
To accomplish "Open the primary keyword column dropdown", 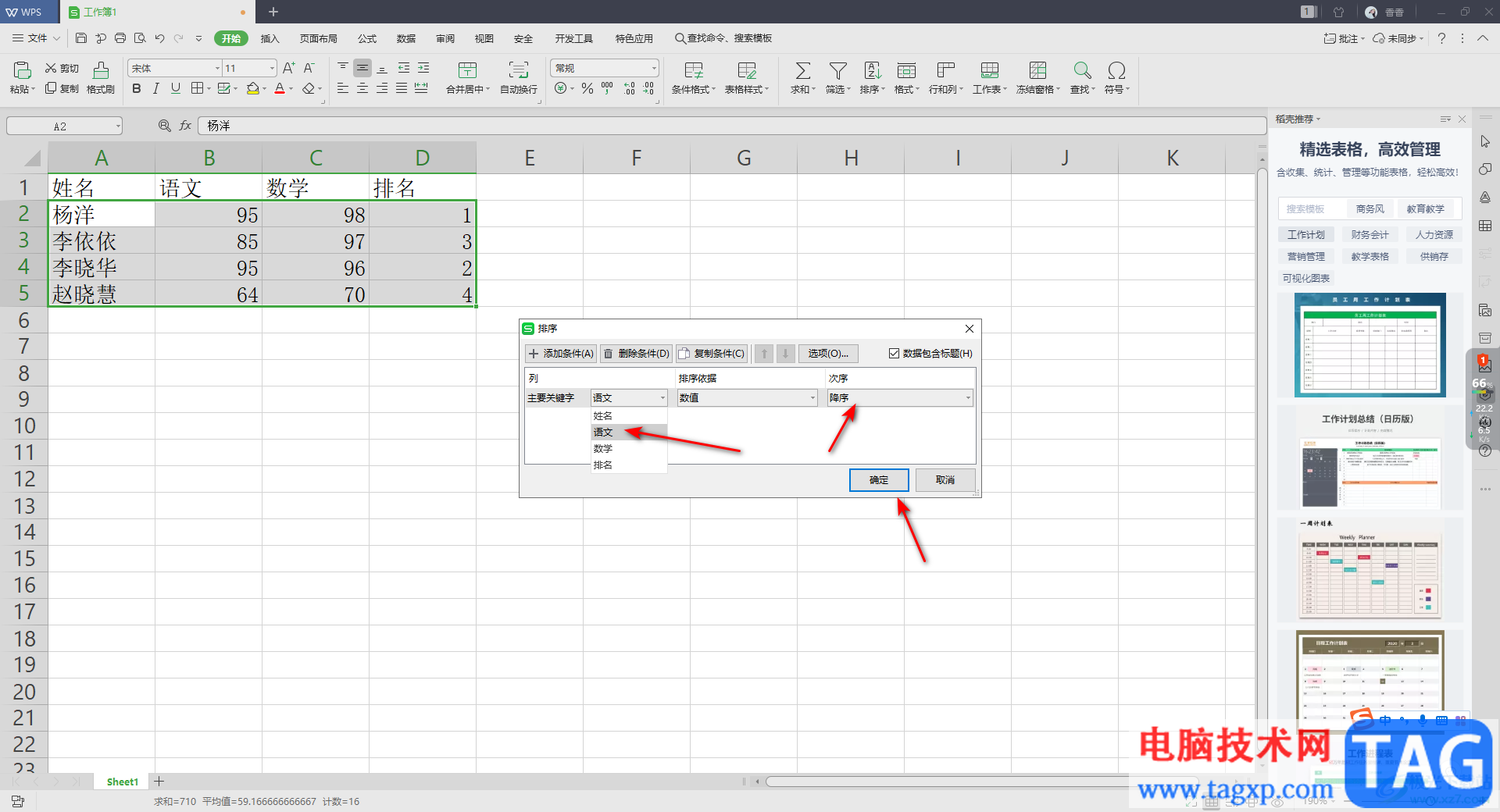I will [662, 398].
